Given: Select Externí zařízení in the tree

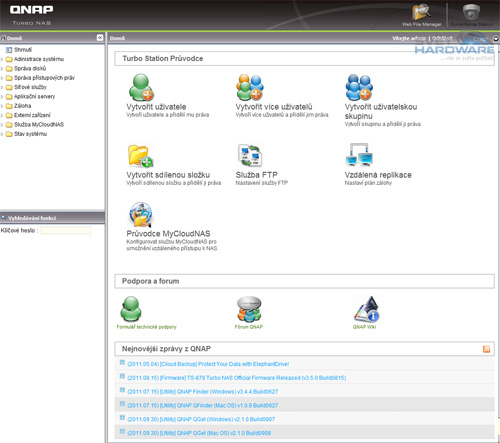Looking at the screenshot, I should click(32, 115).
